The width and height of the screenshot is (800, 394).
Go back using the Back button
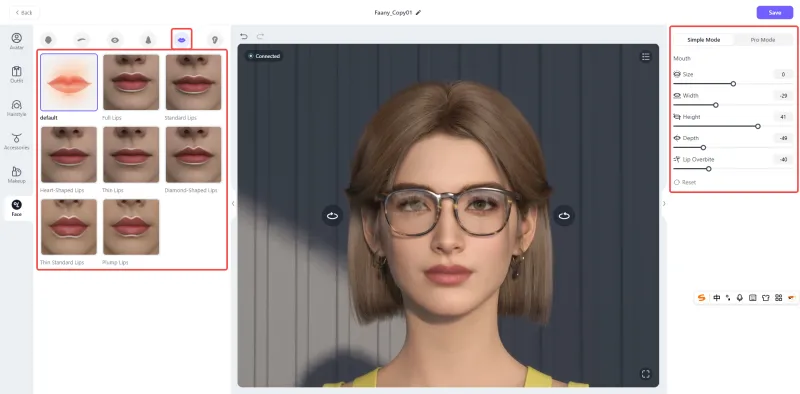pyautogui.click(x=23, y=12)
